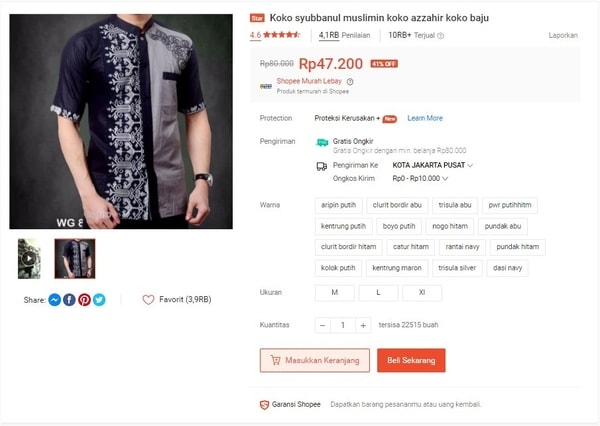Open info icon next to Terjual

click(441, 36)
